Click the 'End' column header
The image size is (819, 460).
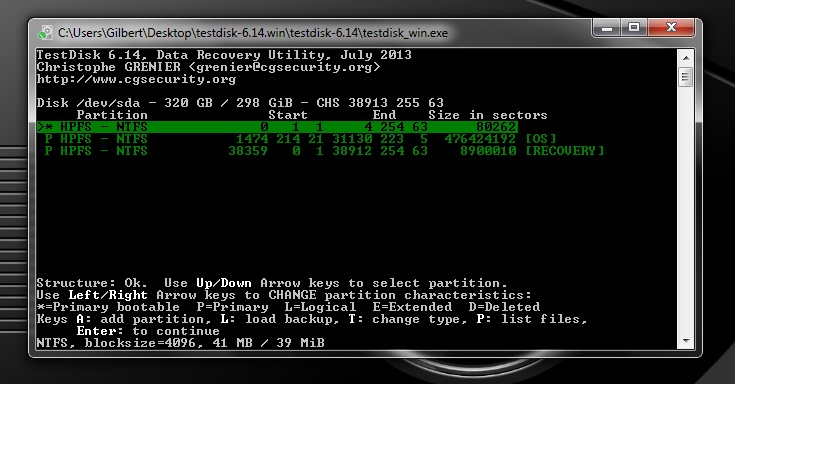pyautogui.click(x=384, y=115)
